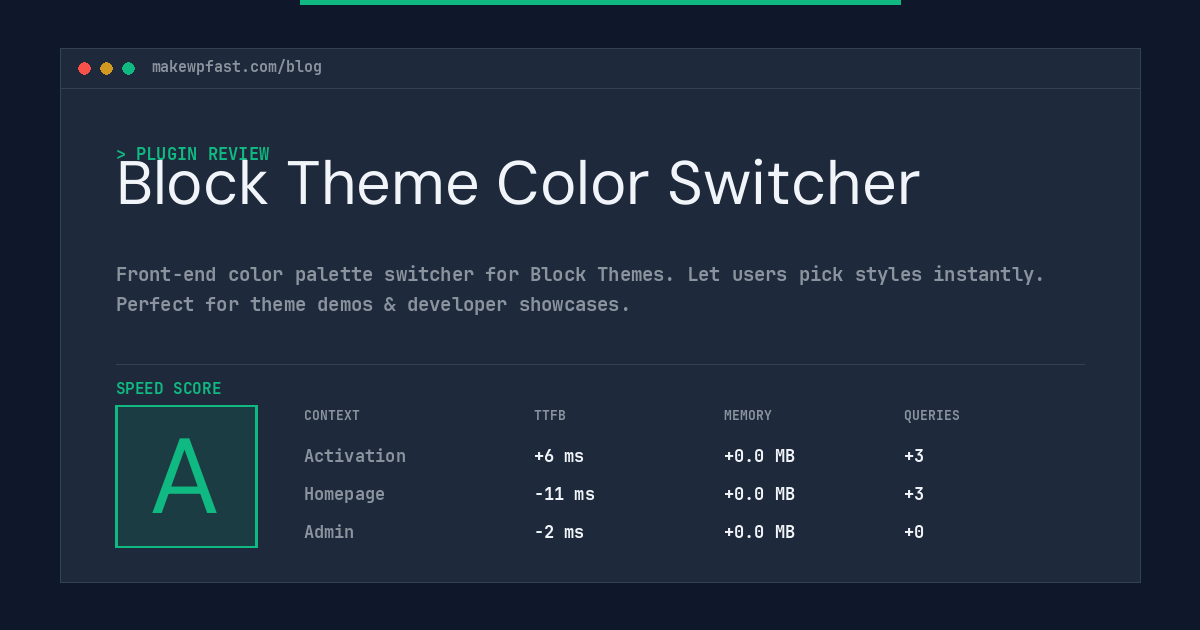
Task: Click the makewpfast.com/blog address text
Action: point(237,67)
